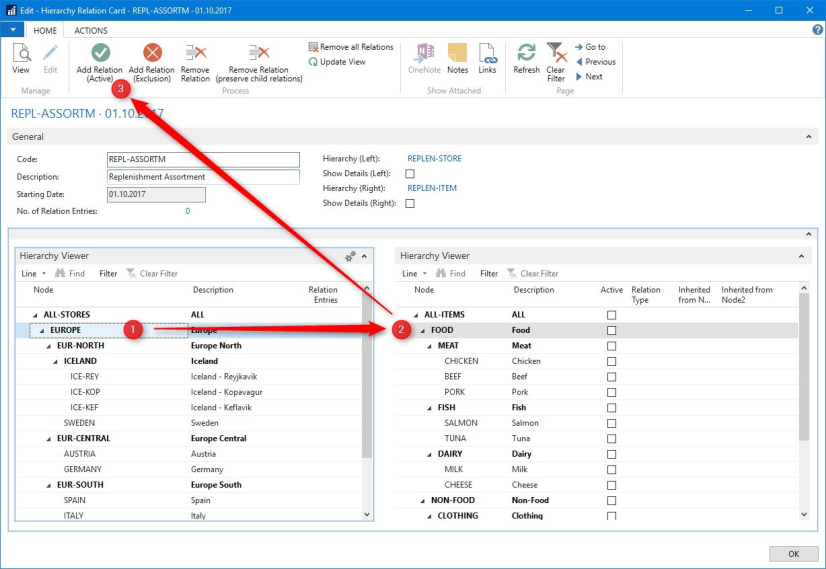Image resolution: width=826 pixels, height=569 pixels.
Task: Click the Clear Filter ribbon icon
Action: coord(556,53)
